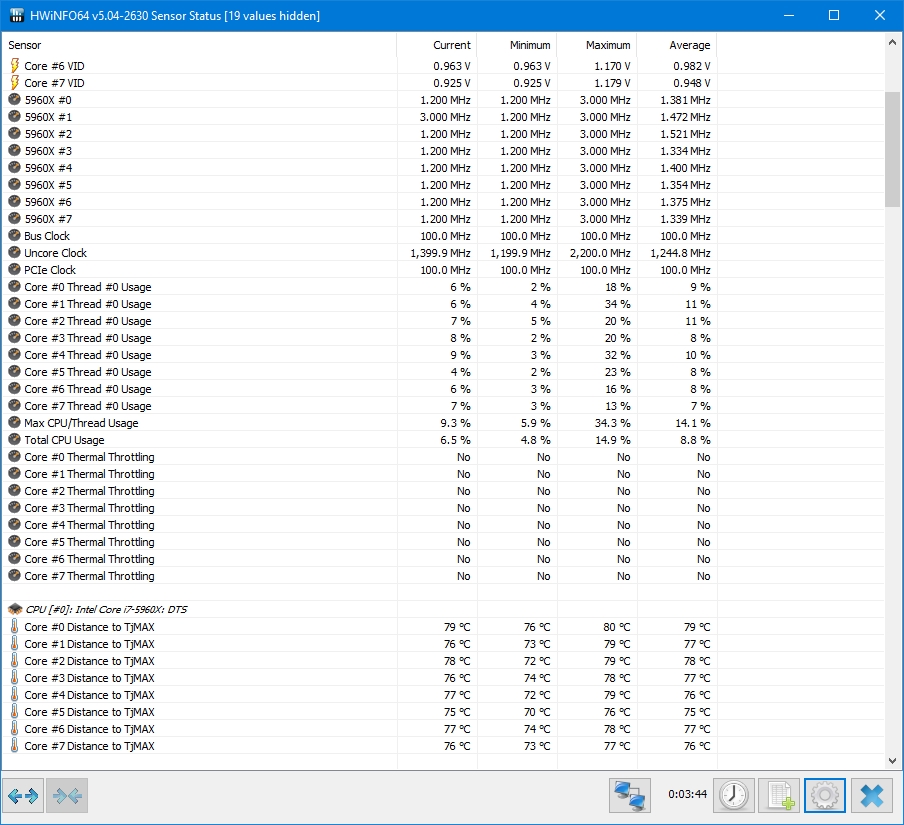The width and height of the screenshot is (904, 825).
Task: Minimize the HWiNFO64 window
Action: 789,16
